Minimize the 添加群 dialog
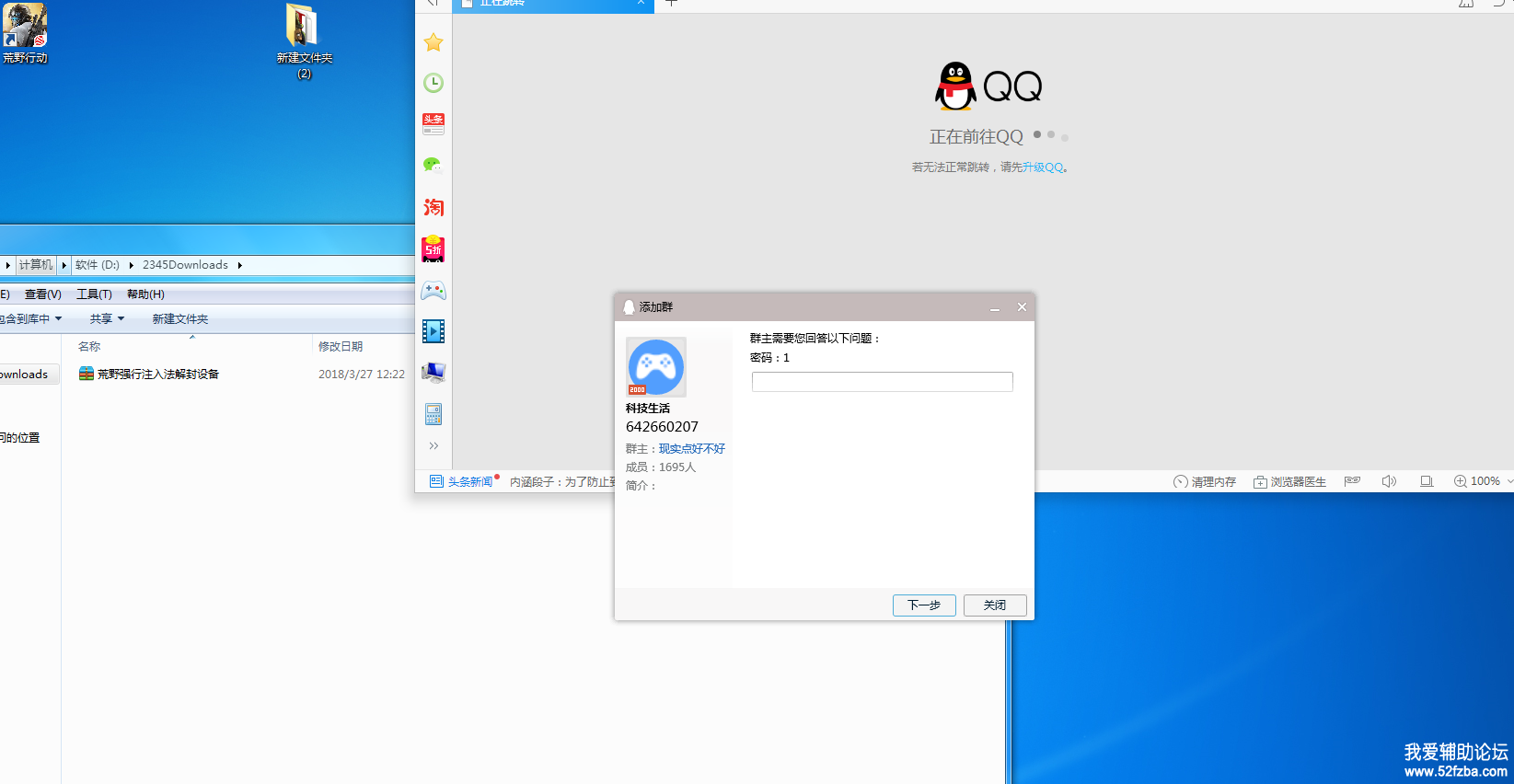Image resolution: width=1514 pixels, height=784 pixels. (x=995, y=307)
